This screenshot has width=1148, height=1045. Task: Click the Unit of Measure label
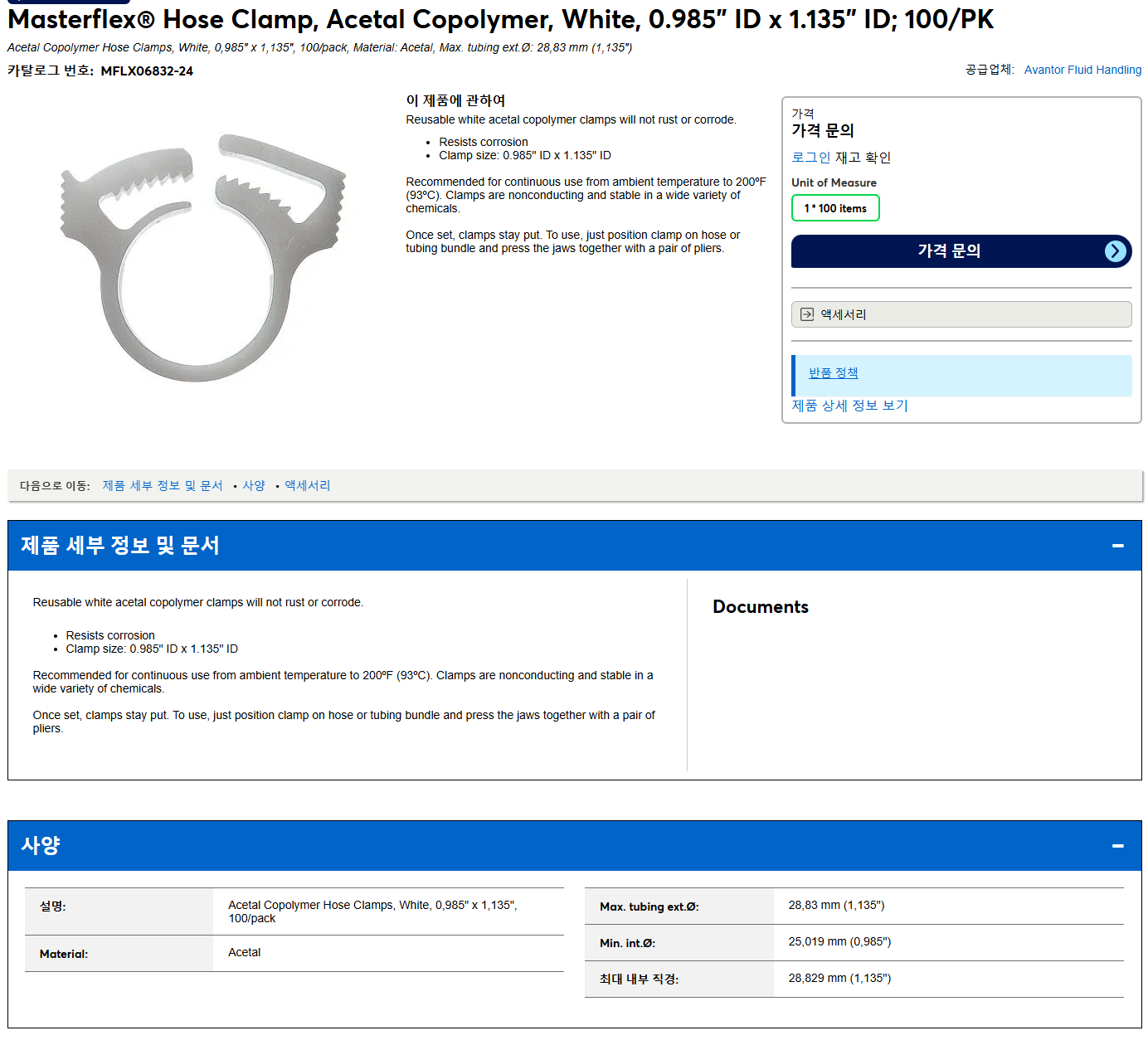coord(834,182)
